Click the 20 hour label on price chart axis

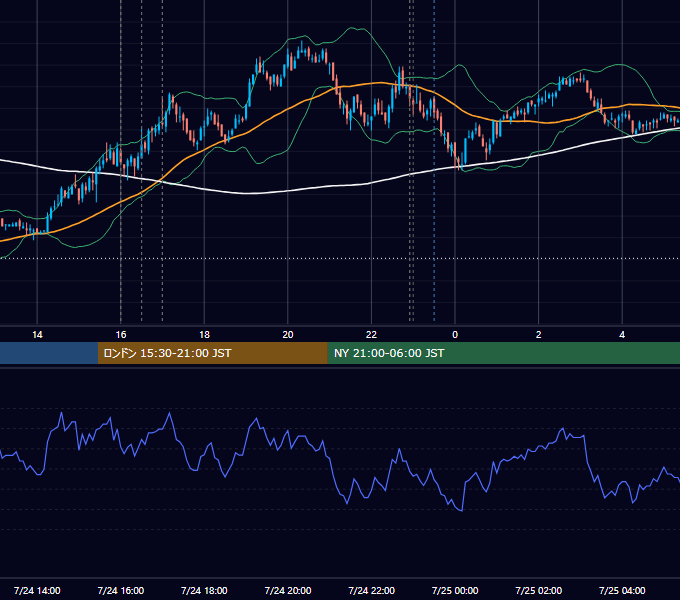click(288, 335)
